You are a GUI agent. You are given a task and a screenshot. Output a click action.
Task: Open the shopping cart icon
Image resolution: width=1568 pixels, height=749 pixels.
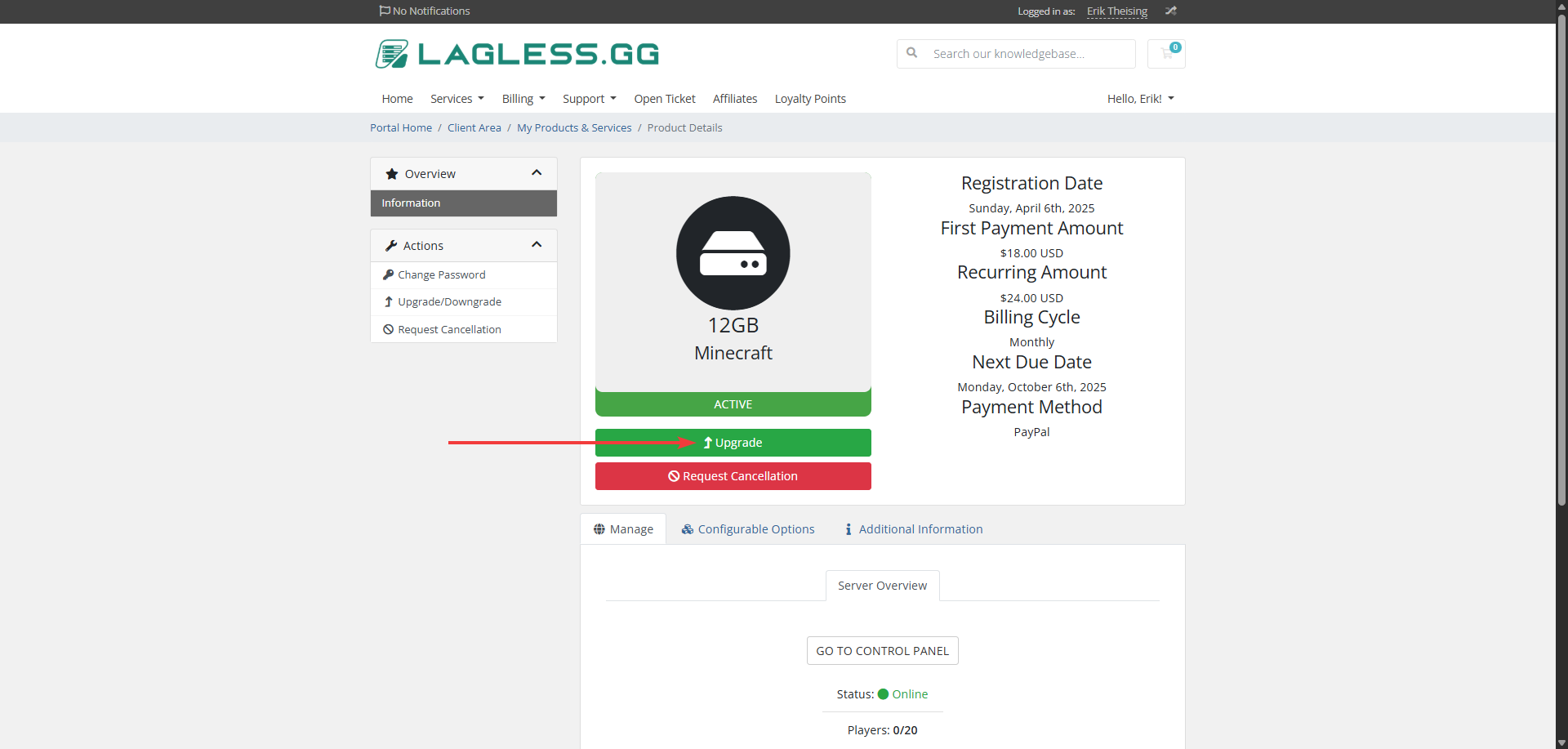tap(1166, 54)
